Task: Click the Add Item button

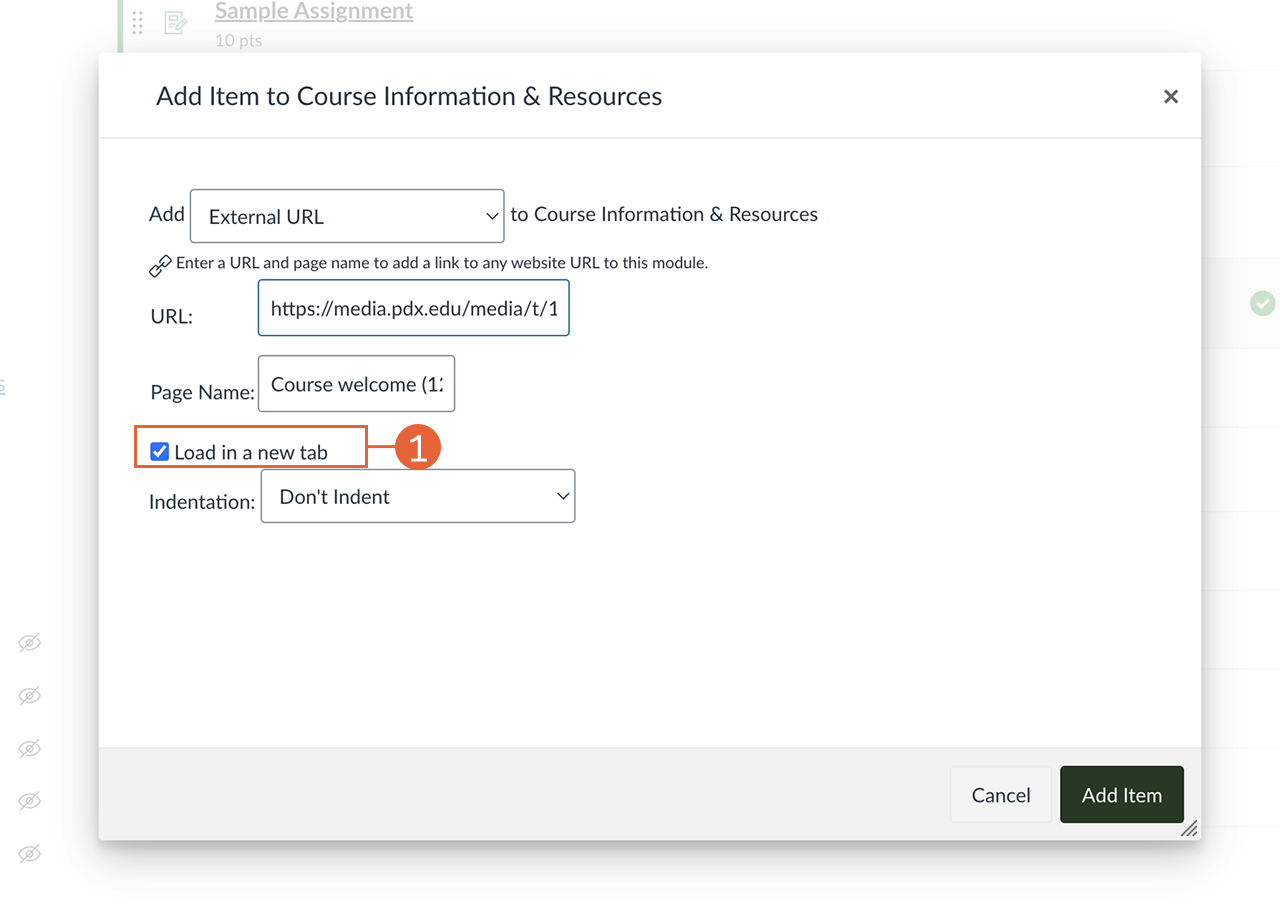Action: coord(1121,794)
